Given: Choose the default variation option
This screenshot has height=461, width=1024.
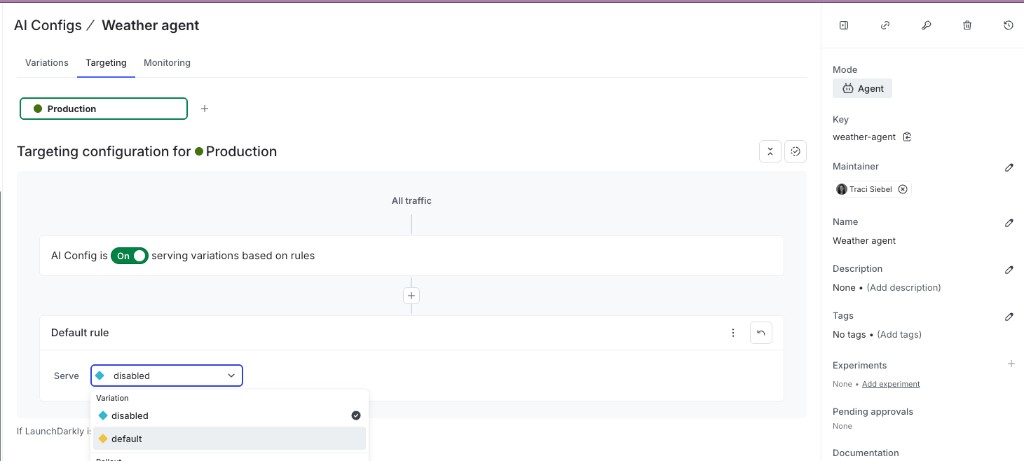Looking at the screenshot, I should click(x=229, y=439).
